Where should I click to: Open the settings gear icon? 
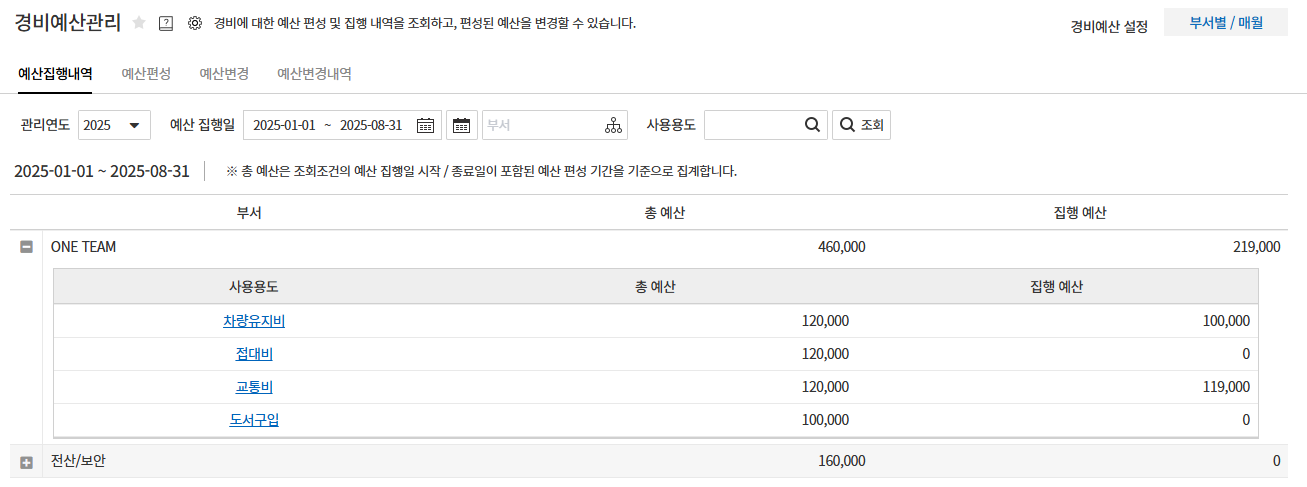(x=195, y=23)
